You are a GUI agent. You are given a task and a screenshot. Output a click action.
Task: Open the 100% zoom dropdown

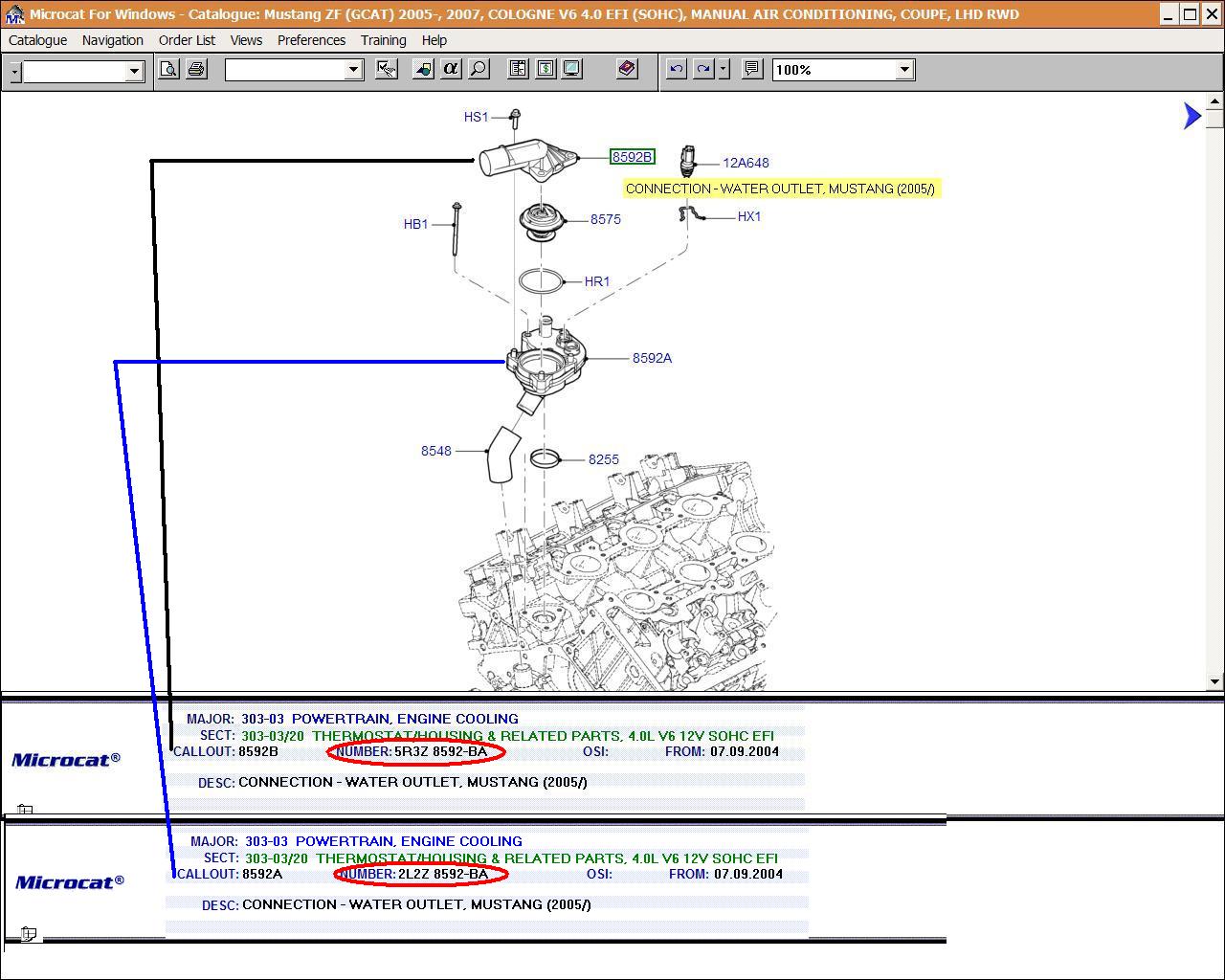904,70
